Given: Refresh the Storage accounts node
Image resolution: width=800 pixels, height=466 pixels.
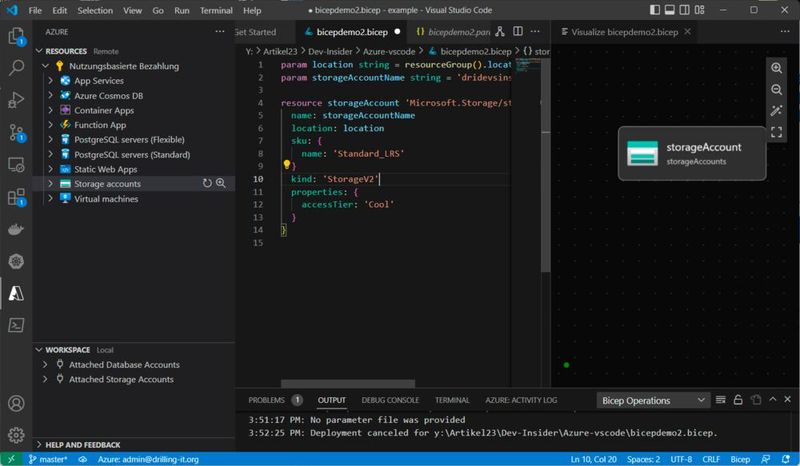Looking at the screenshot, I should pos(207,184).
